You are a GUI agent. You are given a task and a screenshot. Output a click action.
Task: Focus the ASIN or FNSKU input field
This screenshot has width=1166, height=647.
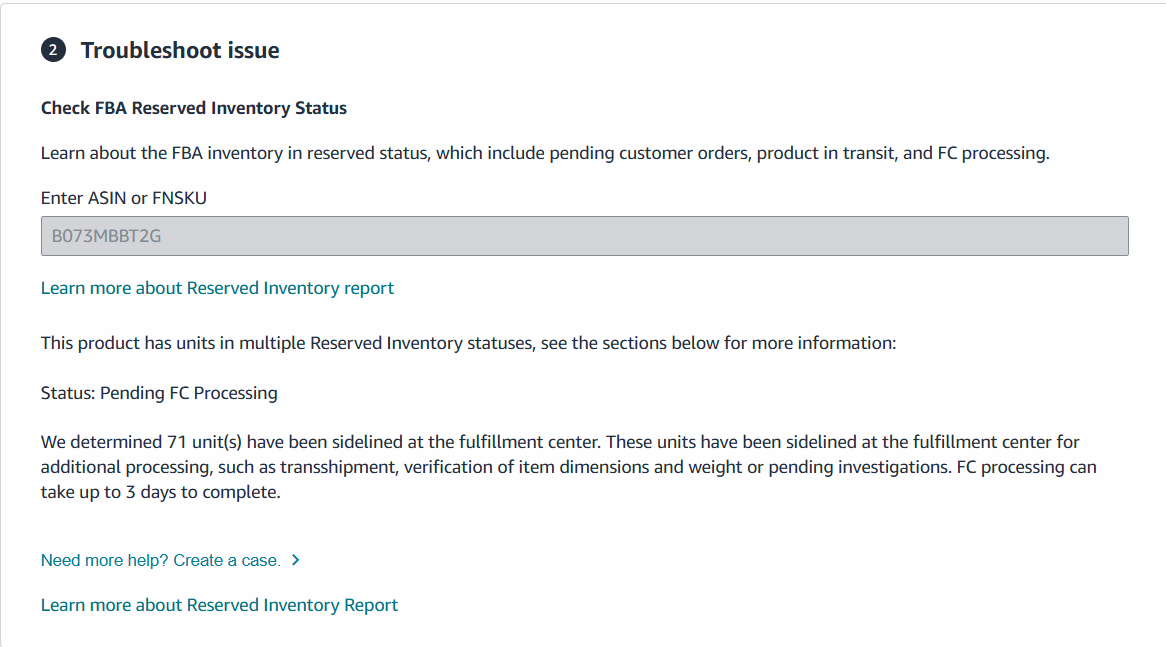pyautogui.click(x=584, y=236)
